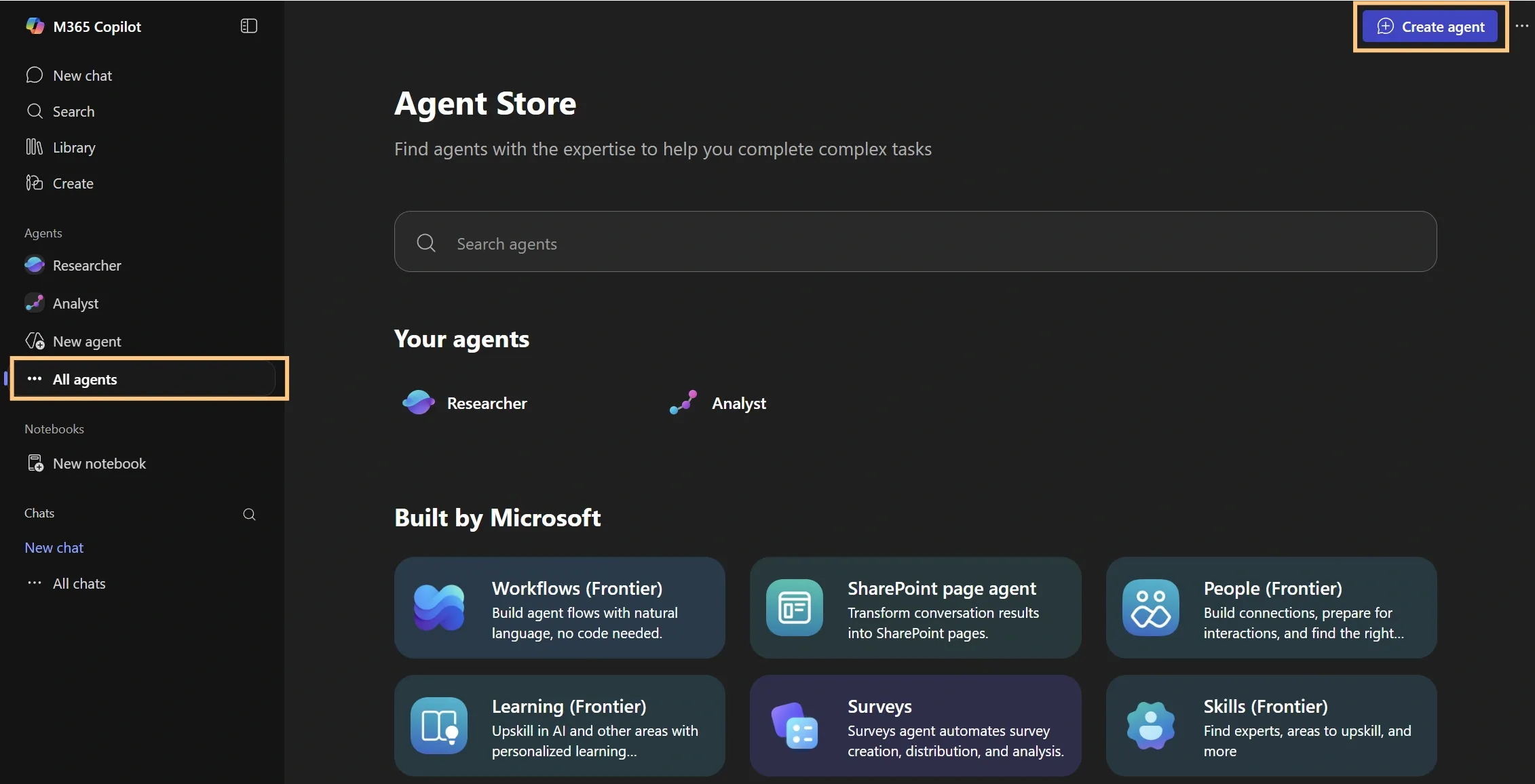Image resolution: width=1535 pixels, height=784 pixels.
Task: Click the M365 Copilot logo icon
Action: (x=35, y=26)
